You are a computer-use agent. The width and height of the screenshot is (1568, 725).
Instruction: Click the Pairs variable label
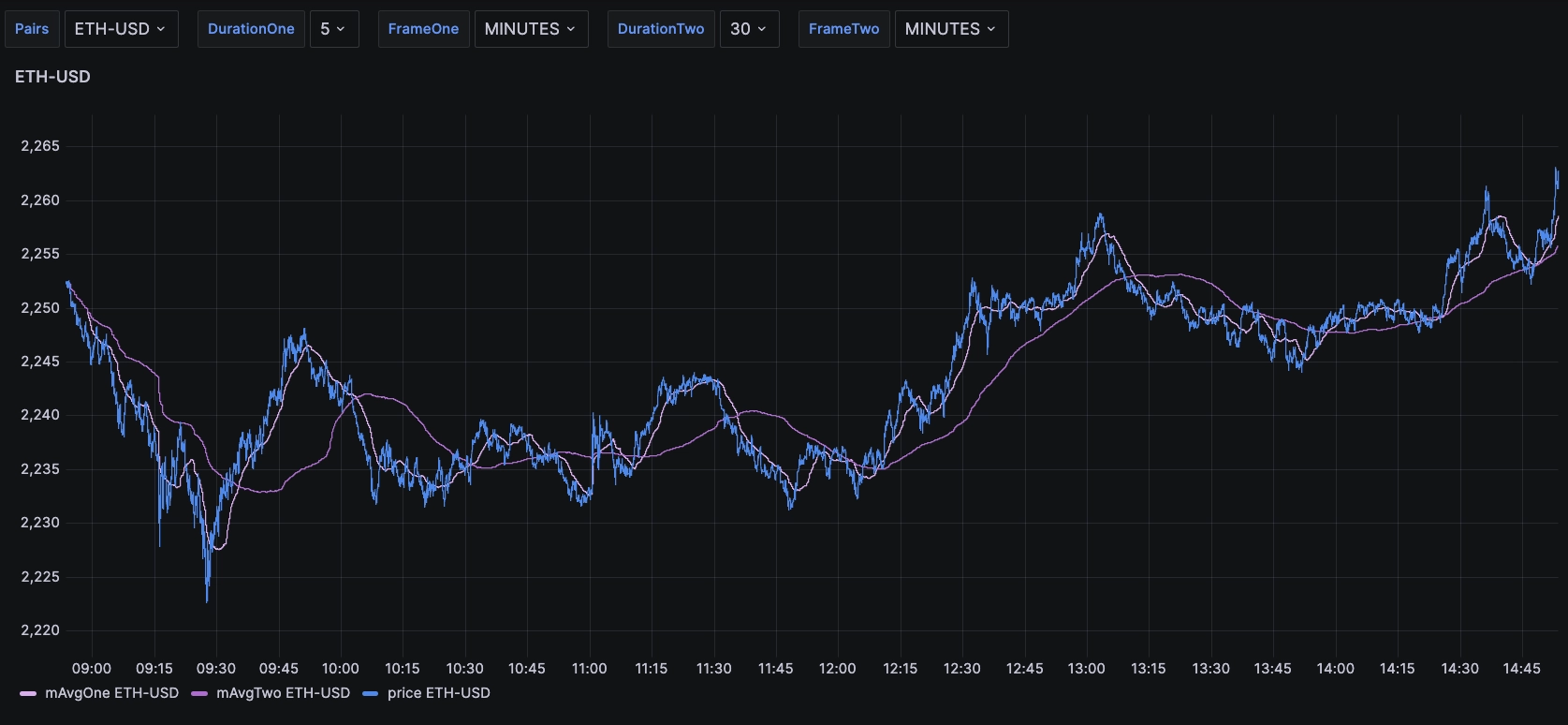point(32,29)
